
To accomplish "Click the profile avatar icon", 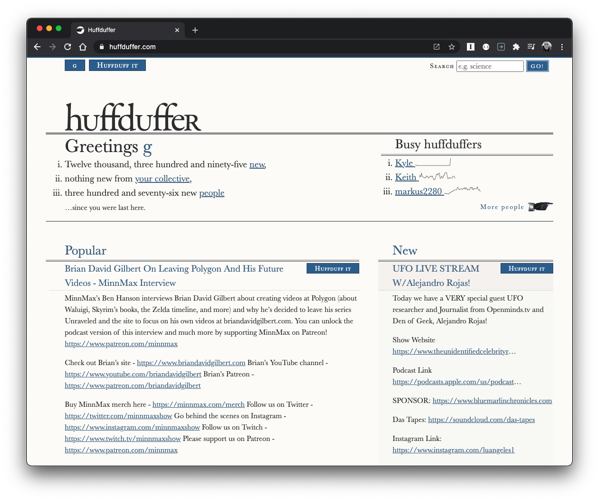I will tap(547, 47).
